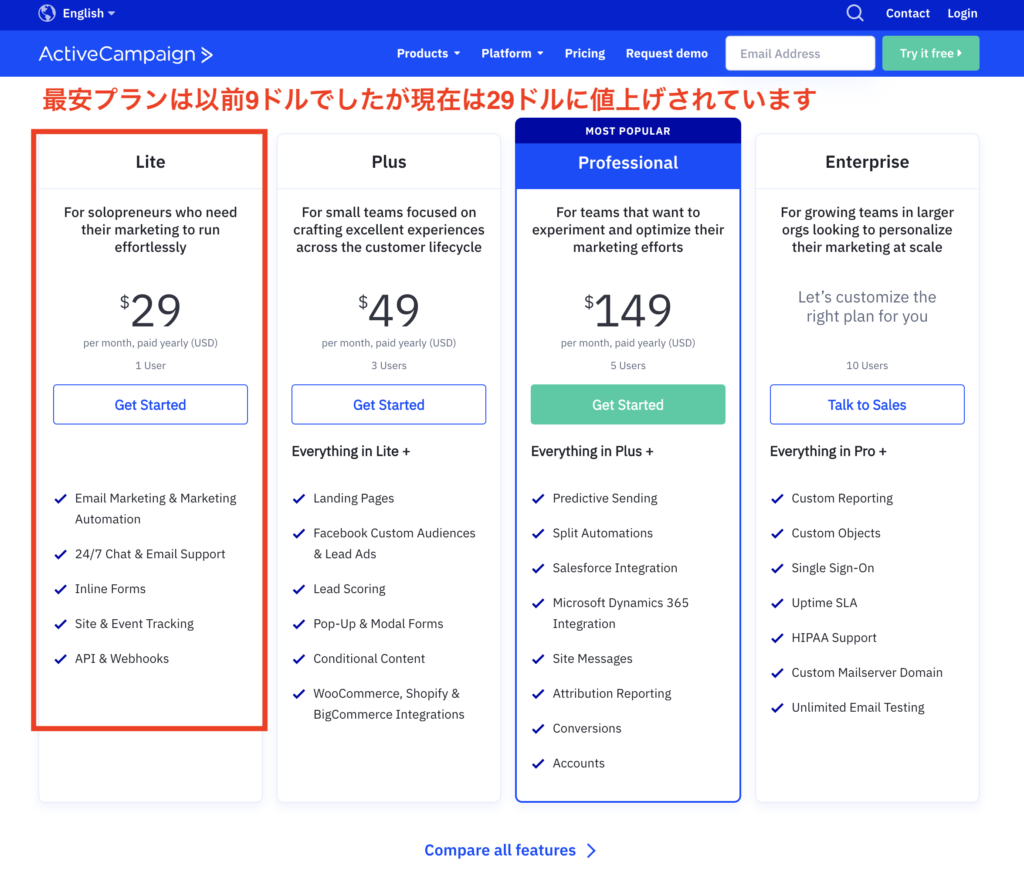Click Talk to Sales for Enterprise

coord(867,405)
